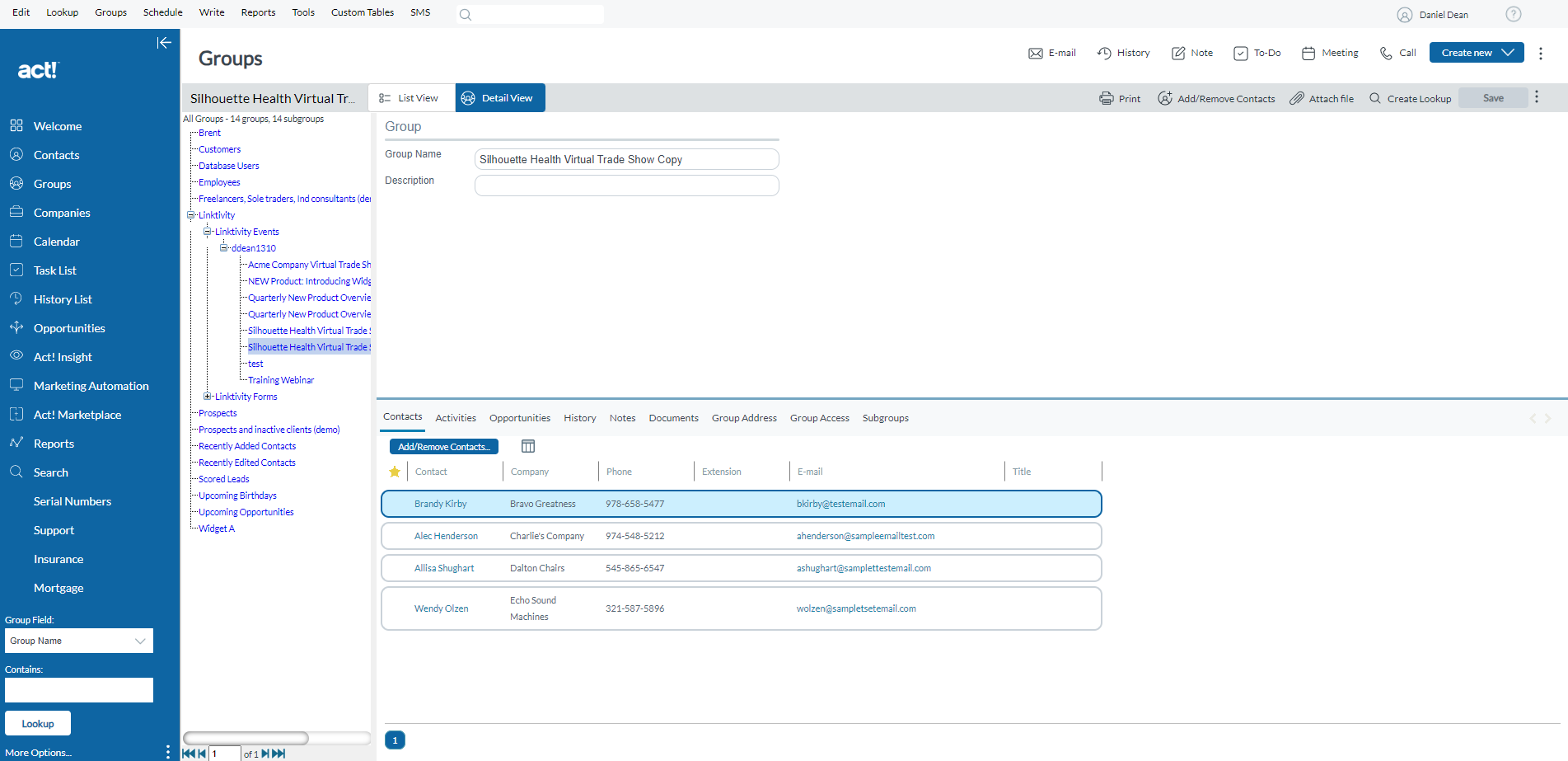The width and height of the screenshot is (1568, 761).
Task: Go to the last page in group tree
Action: [x=278, y=754]
